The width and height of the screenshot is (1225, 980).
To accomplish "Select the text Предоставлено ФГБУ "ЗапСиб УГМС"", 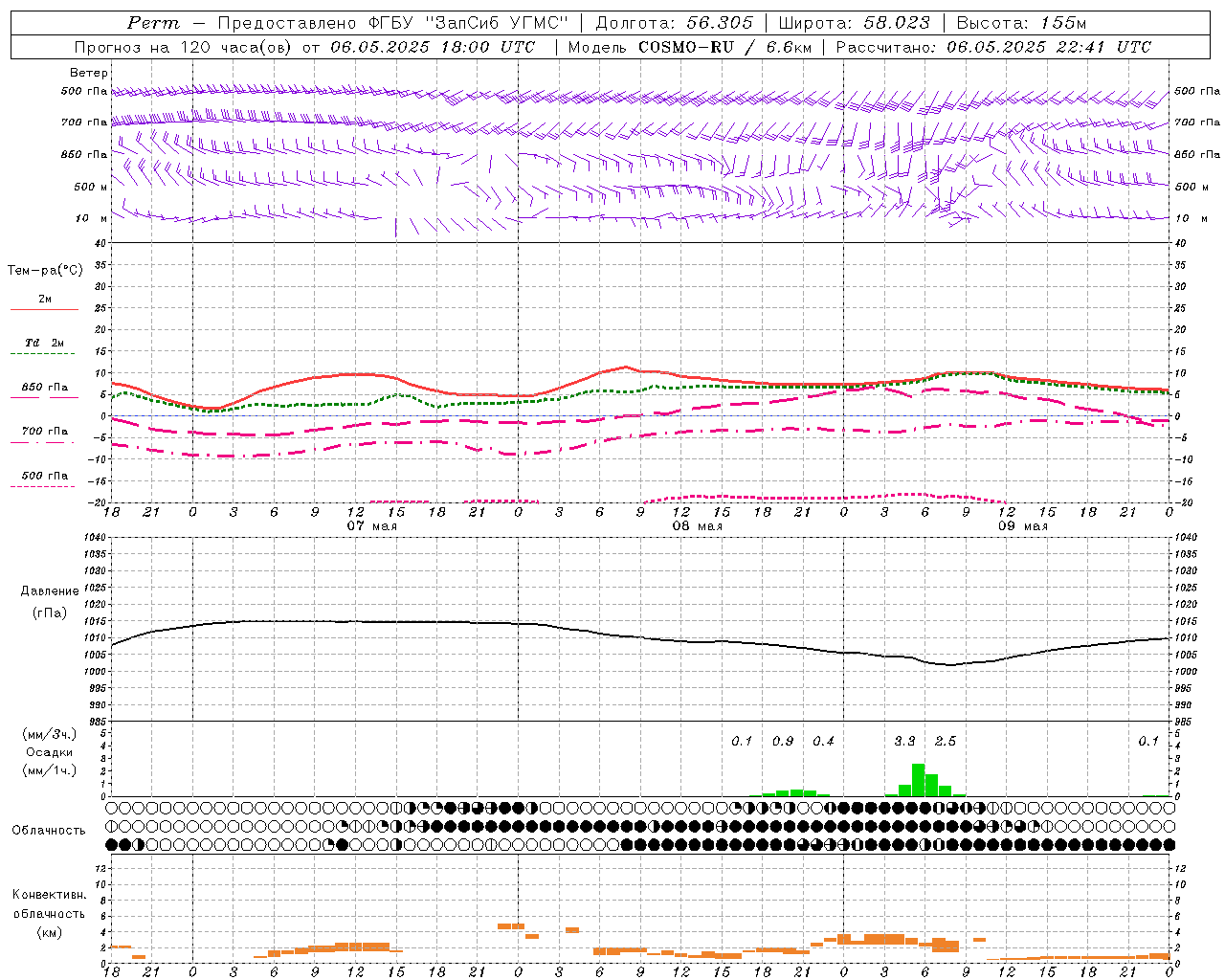I will coord(393,23).
